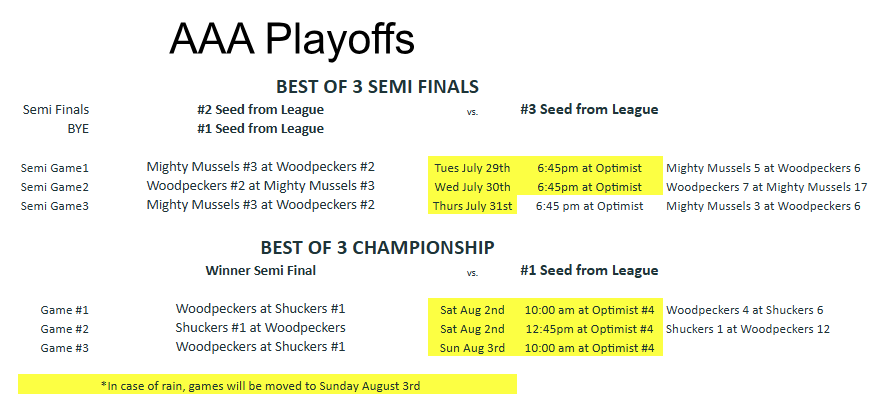894x415 pixels.
Task: Click the BEST OF 3 CHAMPIONSHIP heading
Action: click(x=377, y=247)
